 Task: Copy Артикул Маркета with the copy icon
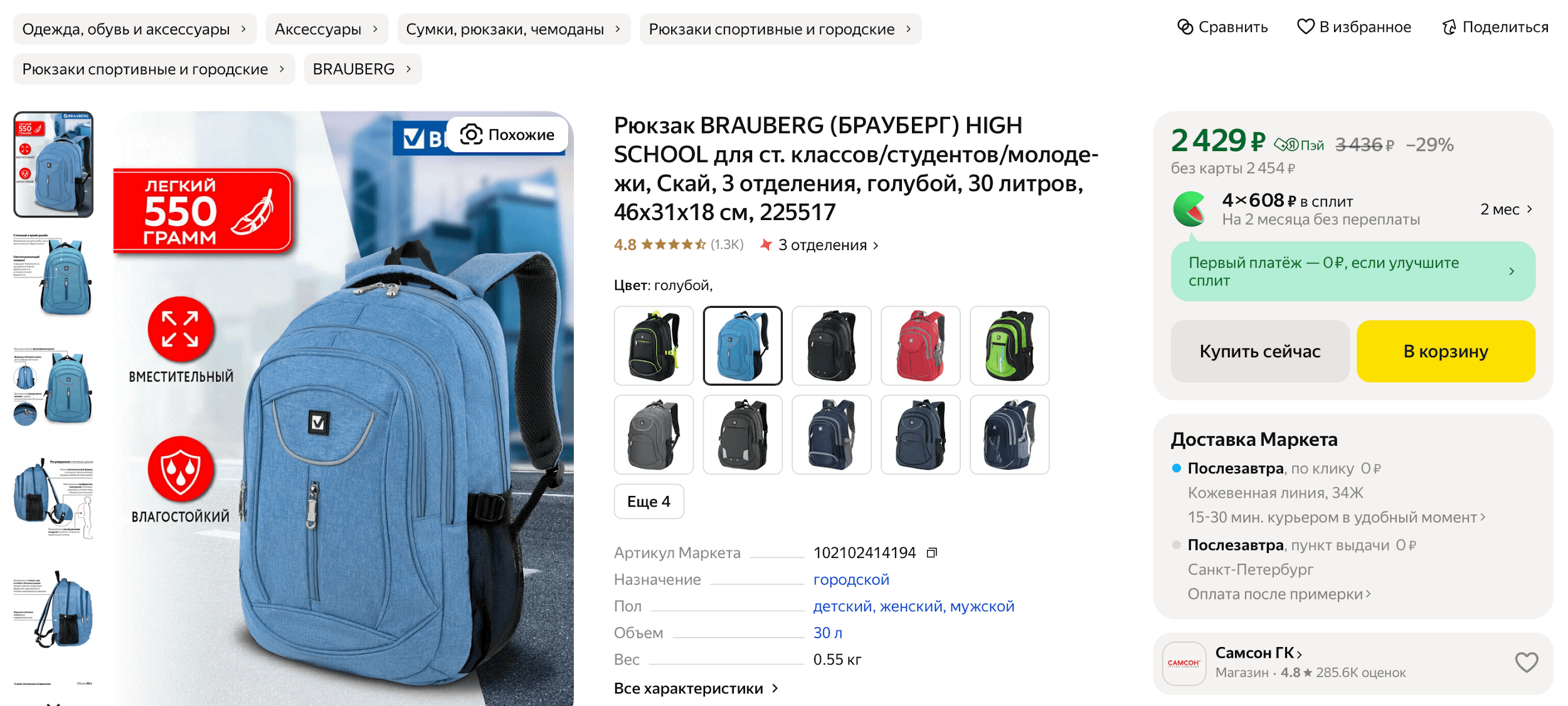point(932,552)
